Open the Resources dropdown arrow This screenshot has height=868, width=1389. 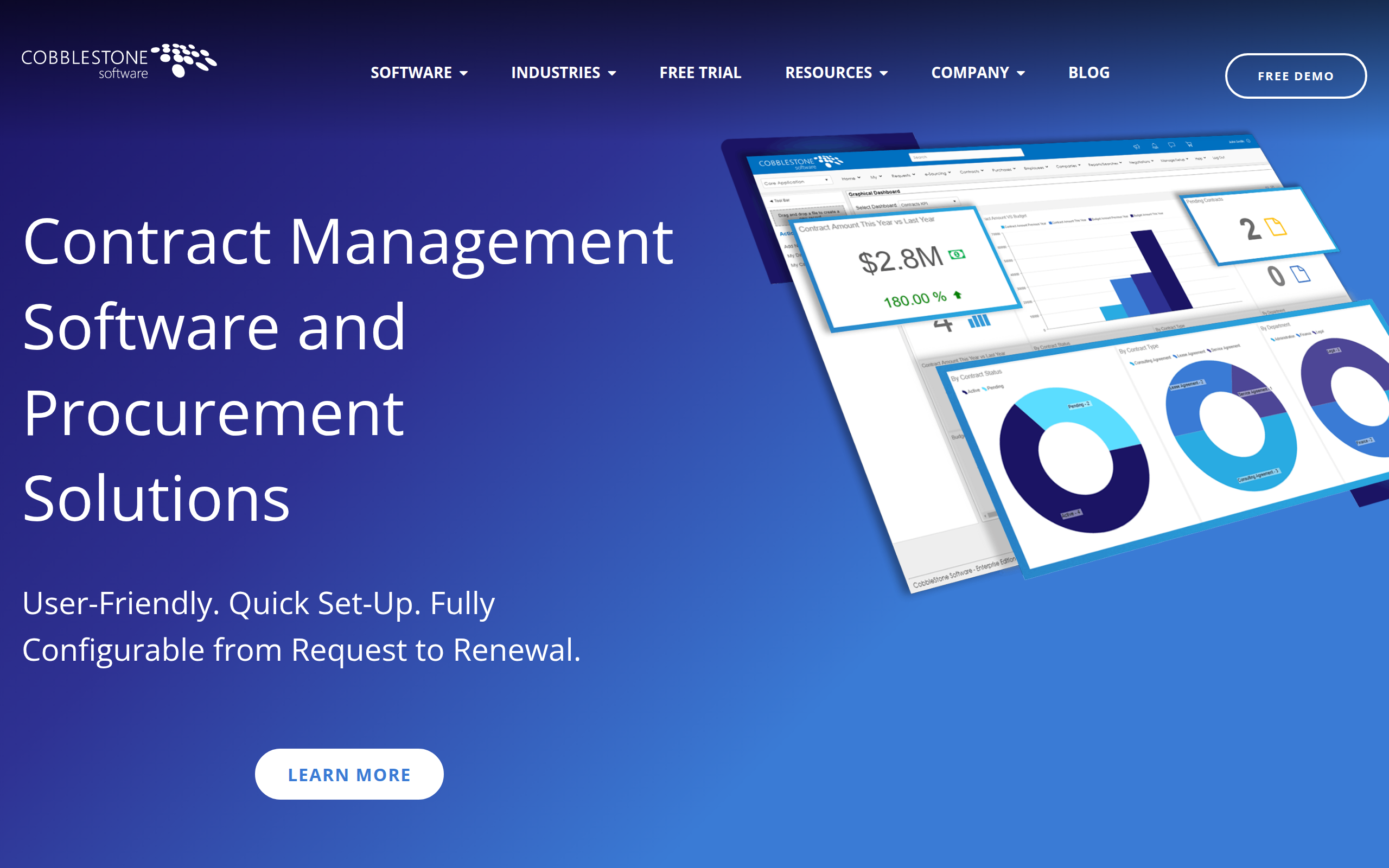(x=884, y=73)
